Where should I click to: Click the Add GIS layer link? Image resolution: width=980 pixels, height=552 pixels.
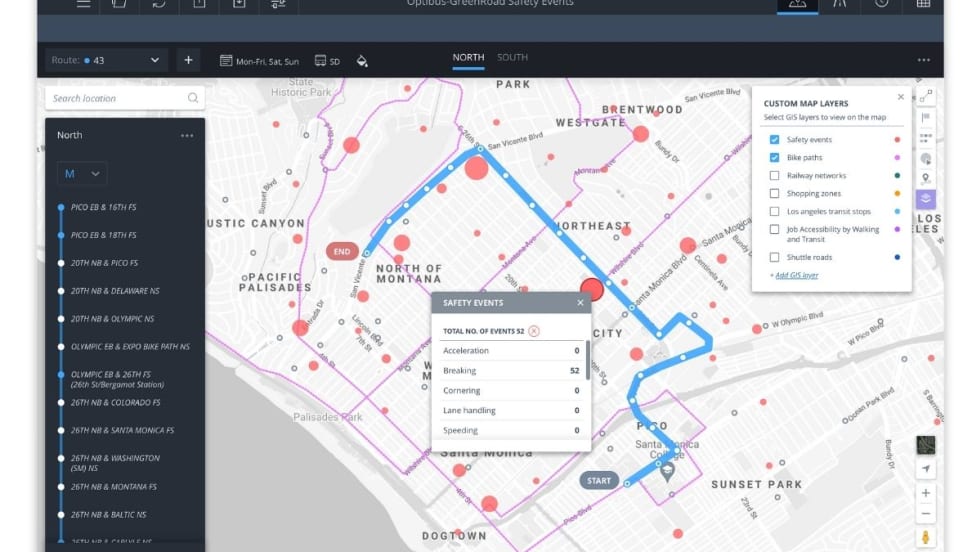[x=795, y=275]
